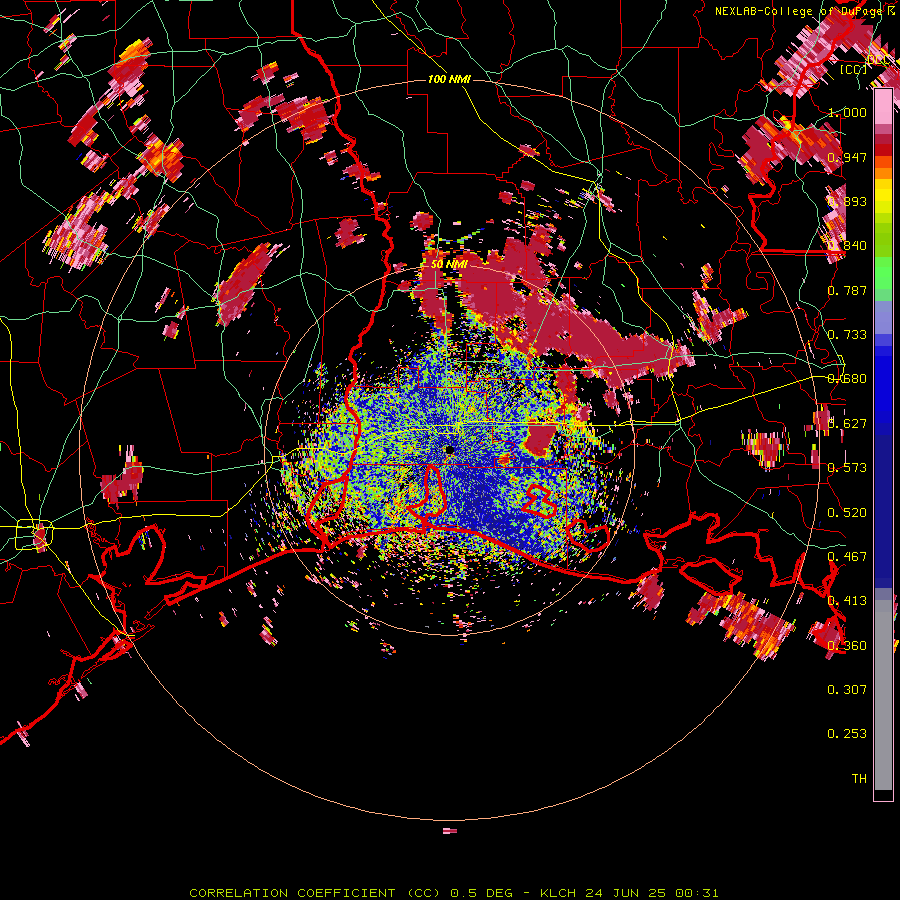900x900 pixels.
Task: Click the Correlation Coefficient KLCH caption text
Action: (x=453, y=893)
